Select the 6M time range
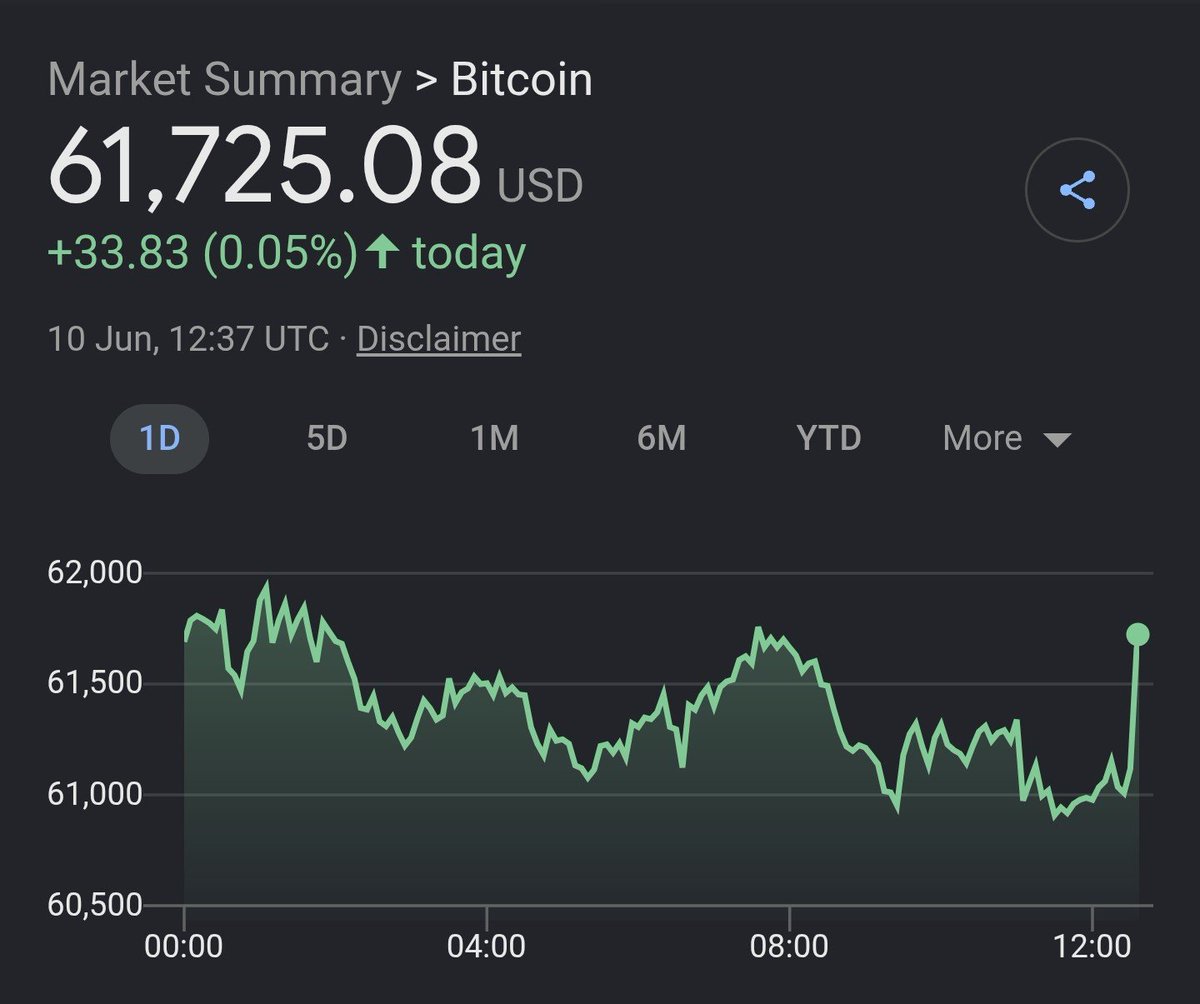This screenshot has height=1004, width=1200. 662,438
